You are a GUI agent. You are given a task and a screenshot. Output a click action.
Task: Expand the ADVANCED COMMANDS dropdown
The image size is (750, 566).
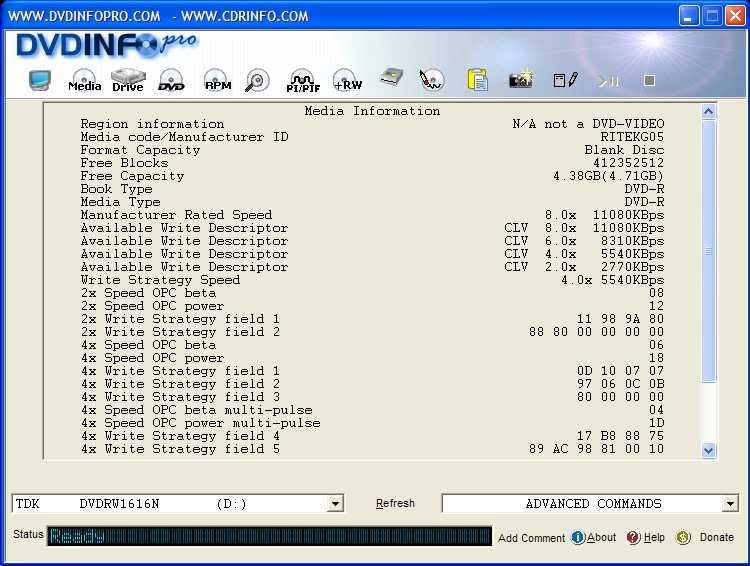click(x=730, y=504)
